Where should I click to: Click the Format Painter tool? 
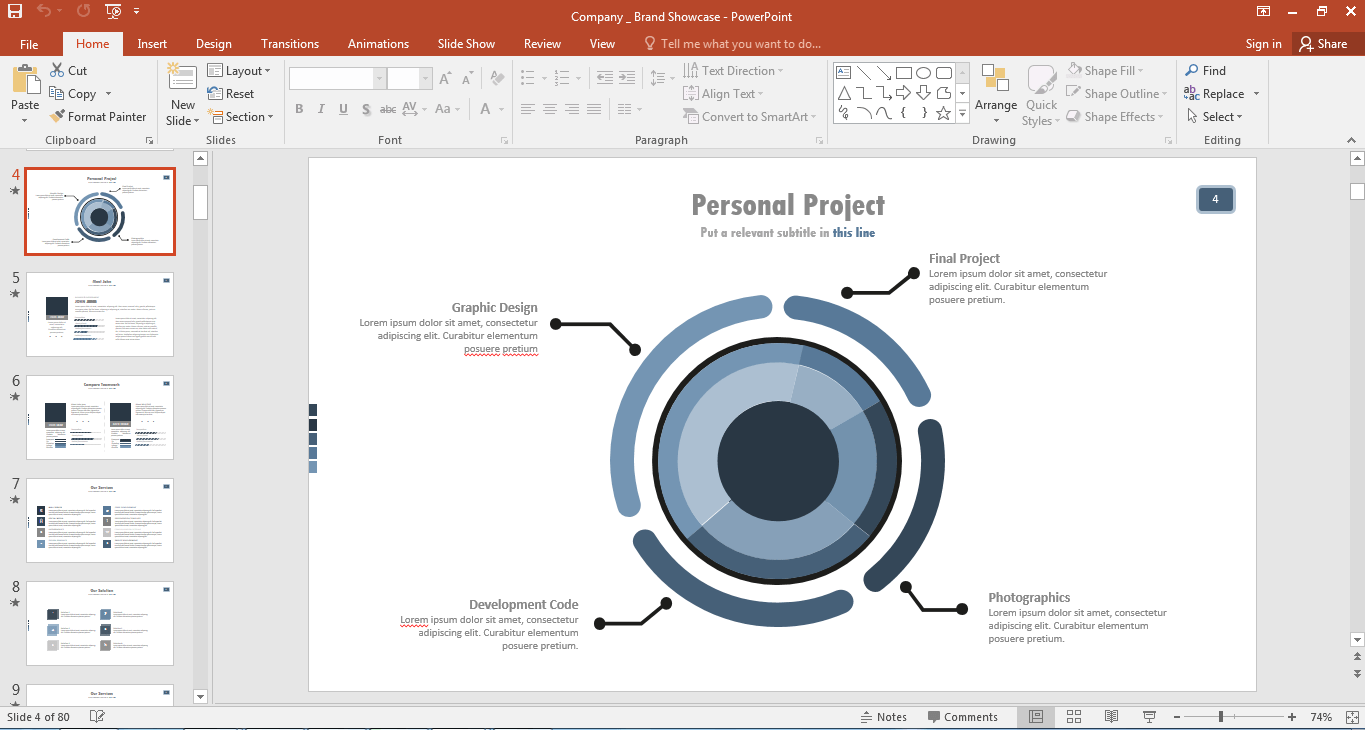click(98, 117)
